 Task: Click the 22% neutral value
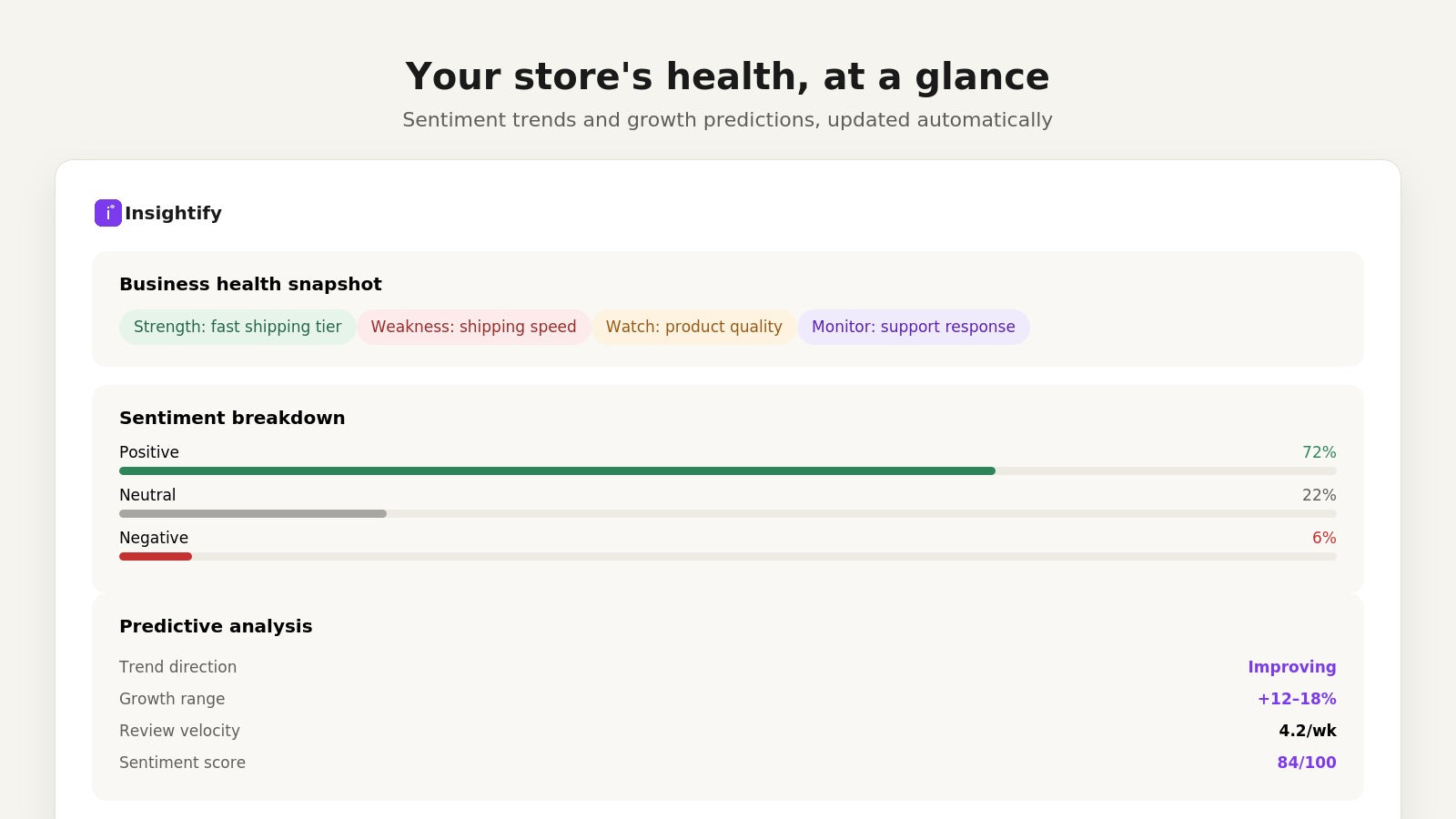click(1319, 495)
